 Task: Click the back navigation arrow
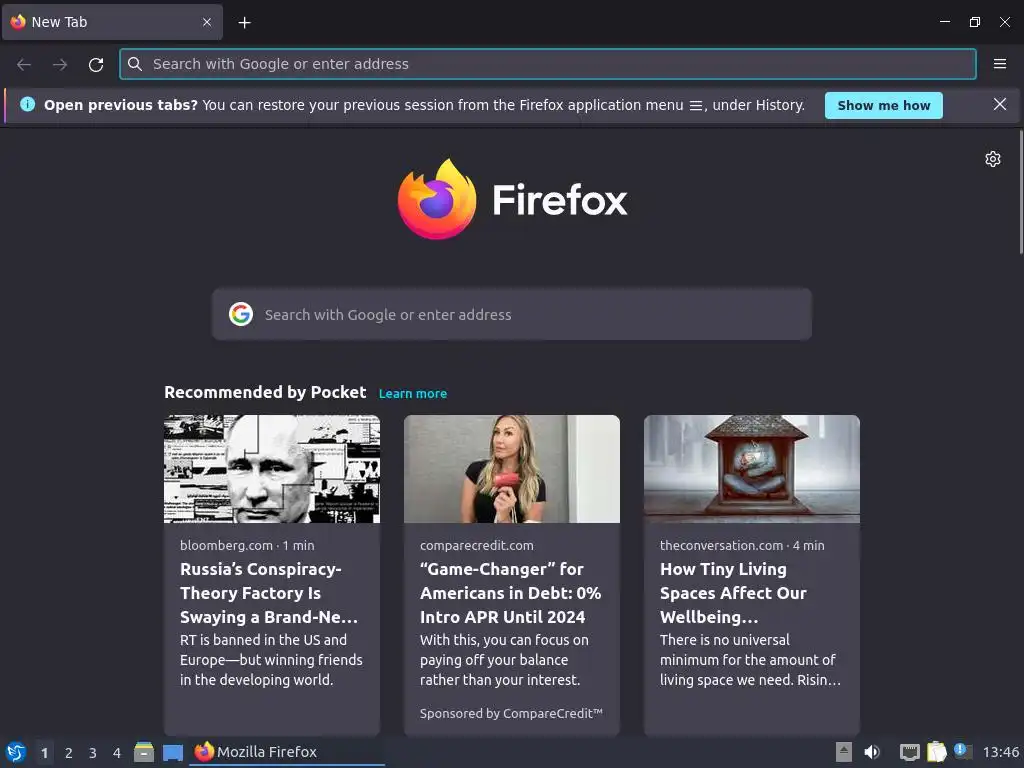[24, 64]
